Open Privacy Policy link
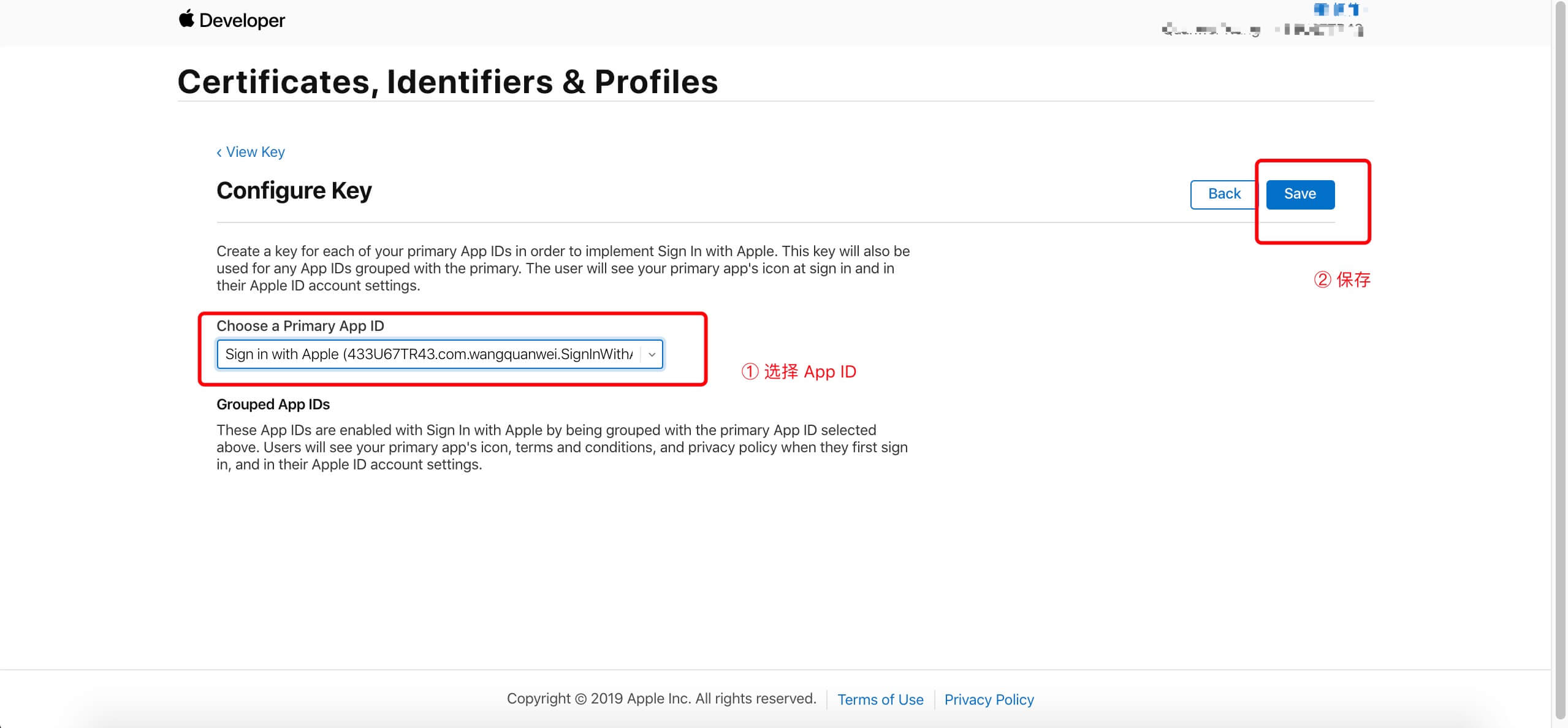 point(989,699)
